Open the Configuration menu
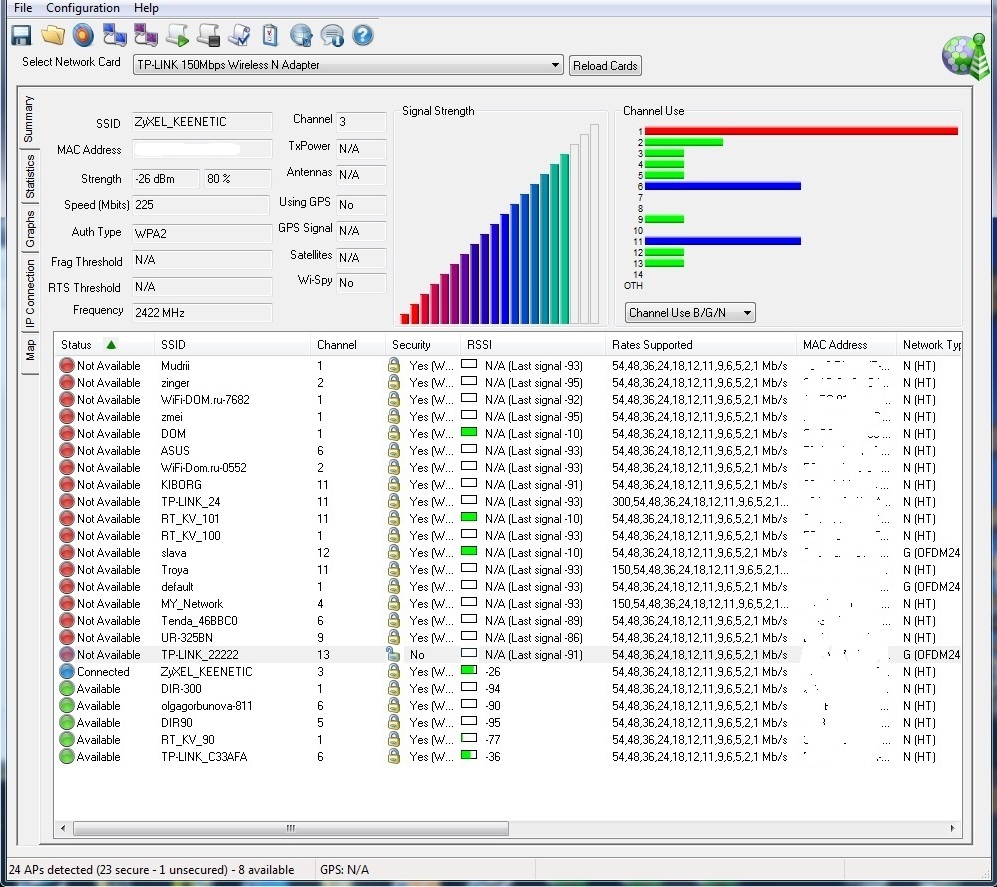The height and width of the screenshot is (887, 997). (x=84, y=8)
